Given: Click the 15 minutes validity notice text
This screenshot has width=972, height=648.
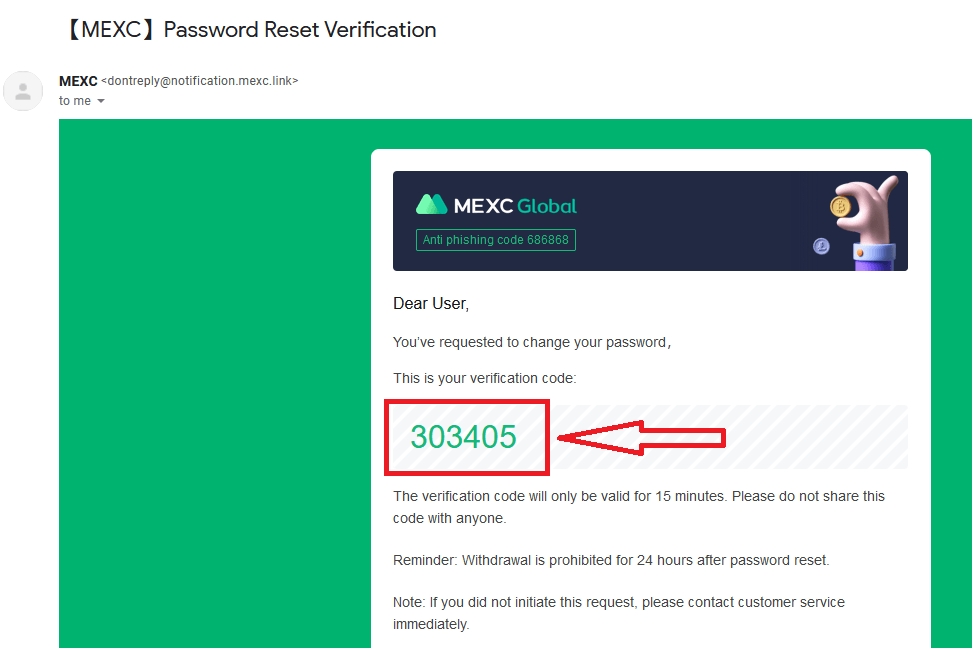Looking at the screenshot, I should [638, 507].
